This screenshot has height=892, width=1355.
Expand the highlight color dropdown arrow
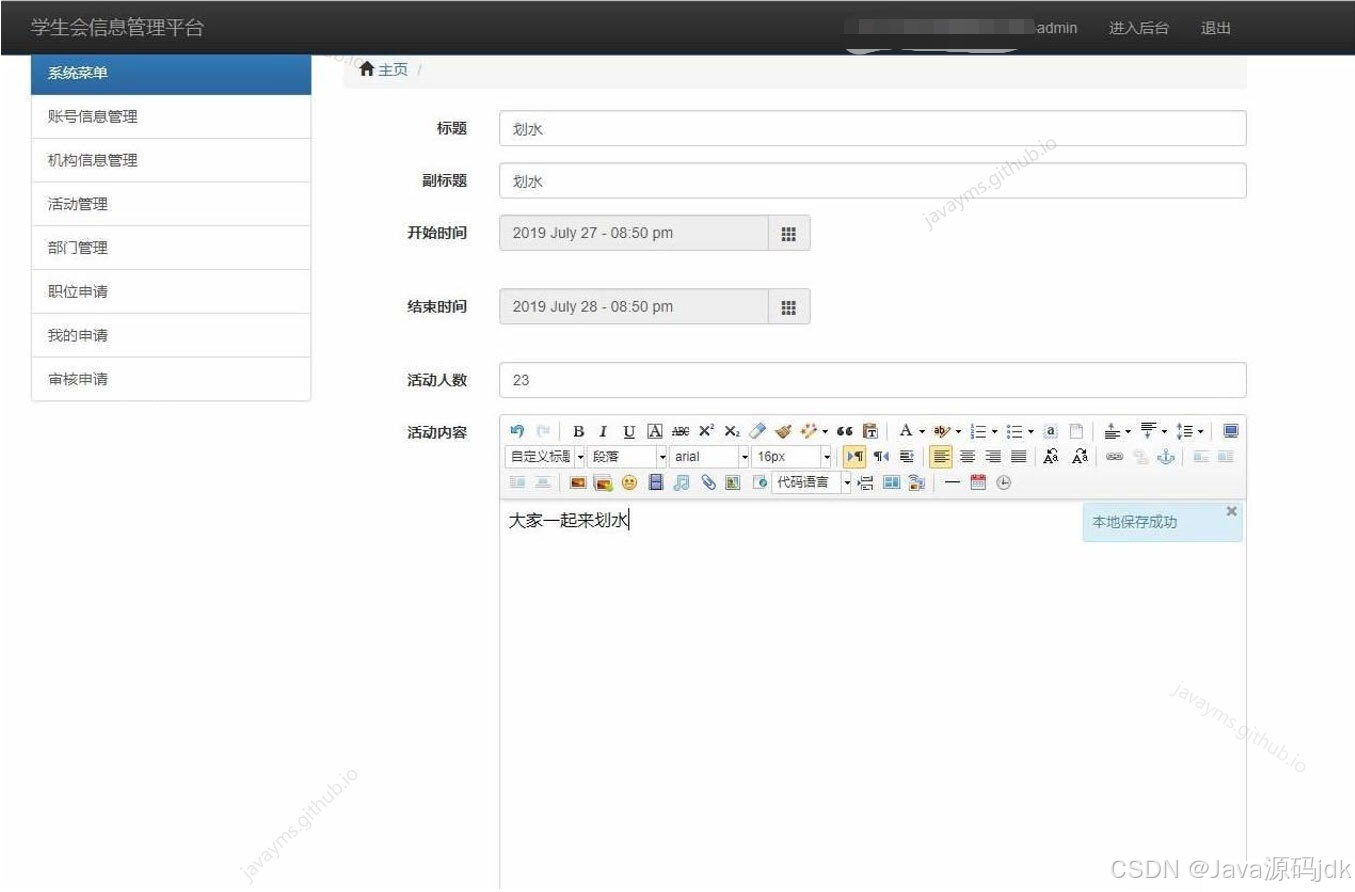click(x=958, y=432)
